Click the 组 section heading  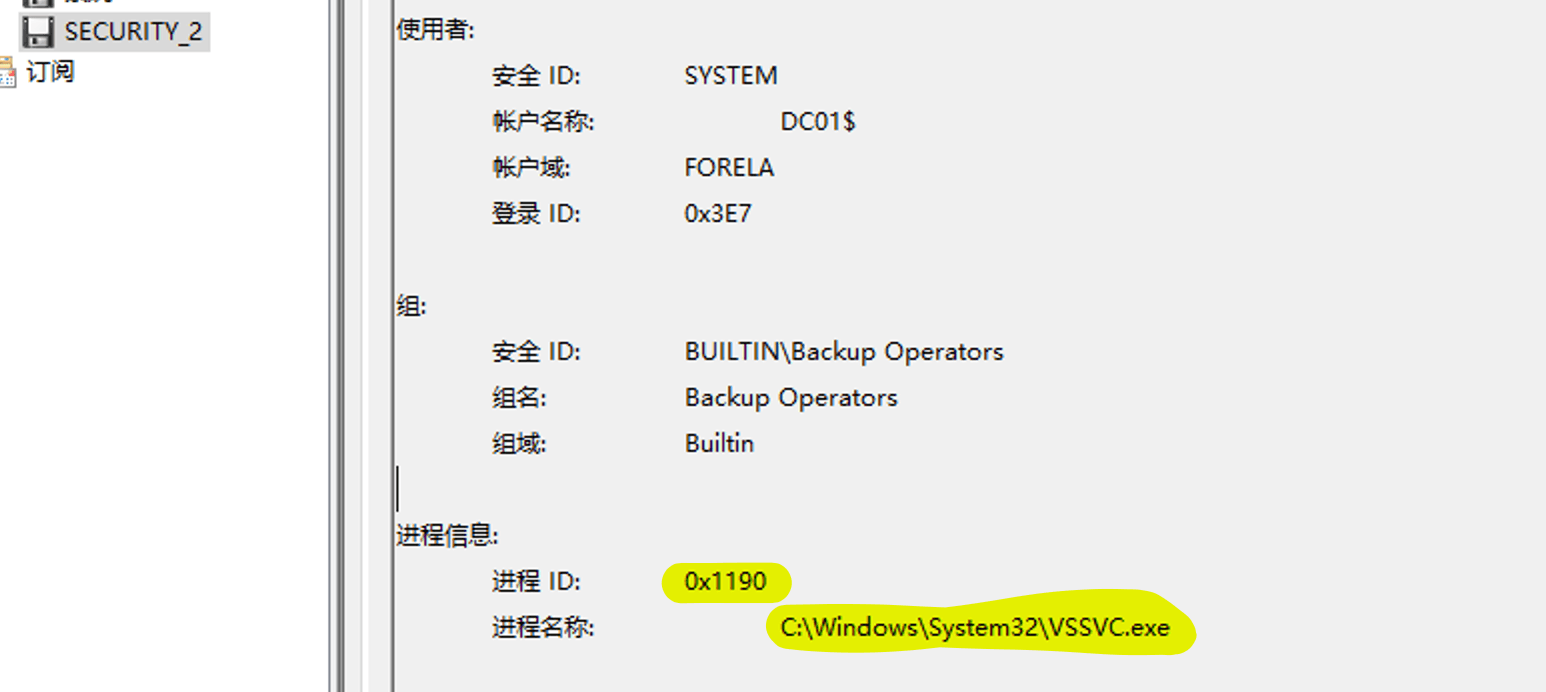pos(411,306)
